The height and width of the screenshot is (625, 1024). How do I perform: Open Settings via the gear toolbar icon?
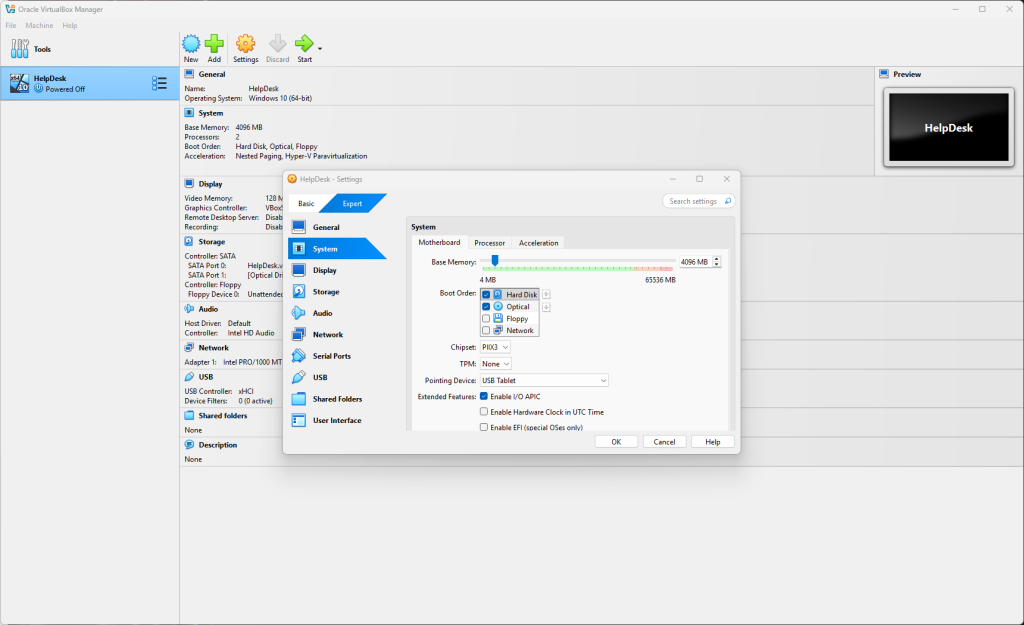(x=245, y=44)
